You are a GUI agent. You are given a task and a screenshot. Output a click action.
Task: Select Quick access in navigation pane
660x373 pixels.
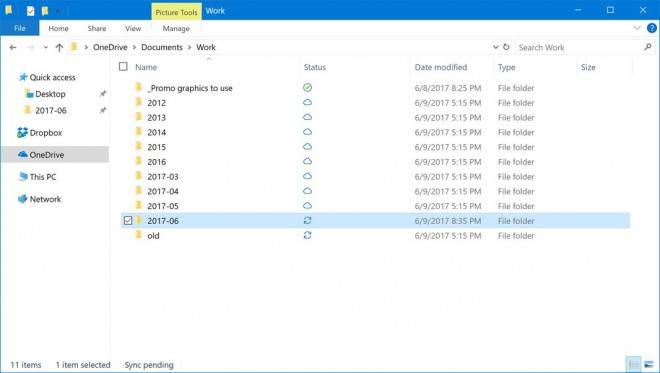(52, 77)
